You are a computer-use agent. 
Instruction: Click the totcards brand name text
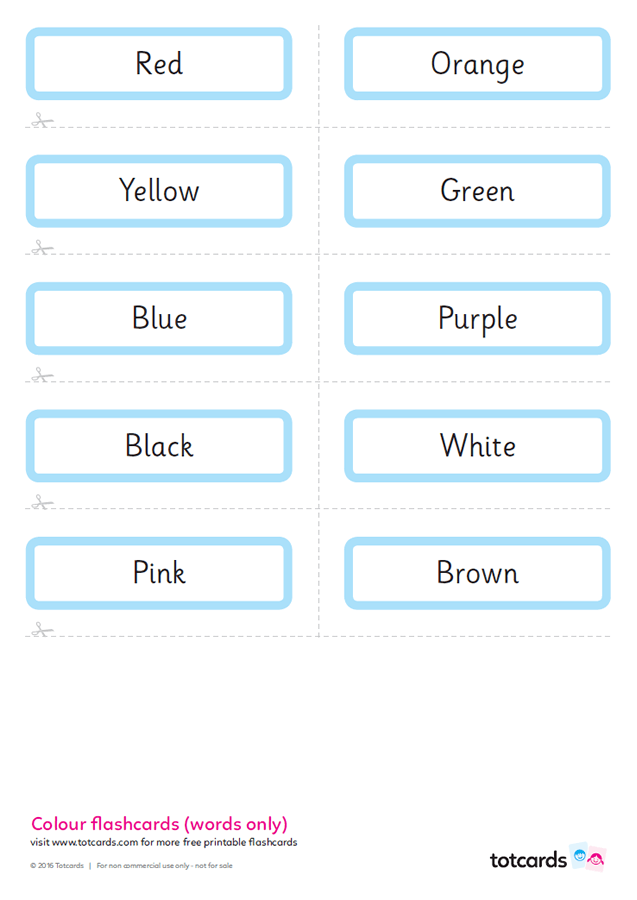(x=528, y=859)
